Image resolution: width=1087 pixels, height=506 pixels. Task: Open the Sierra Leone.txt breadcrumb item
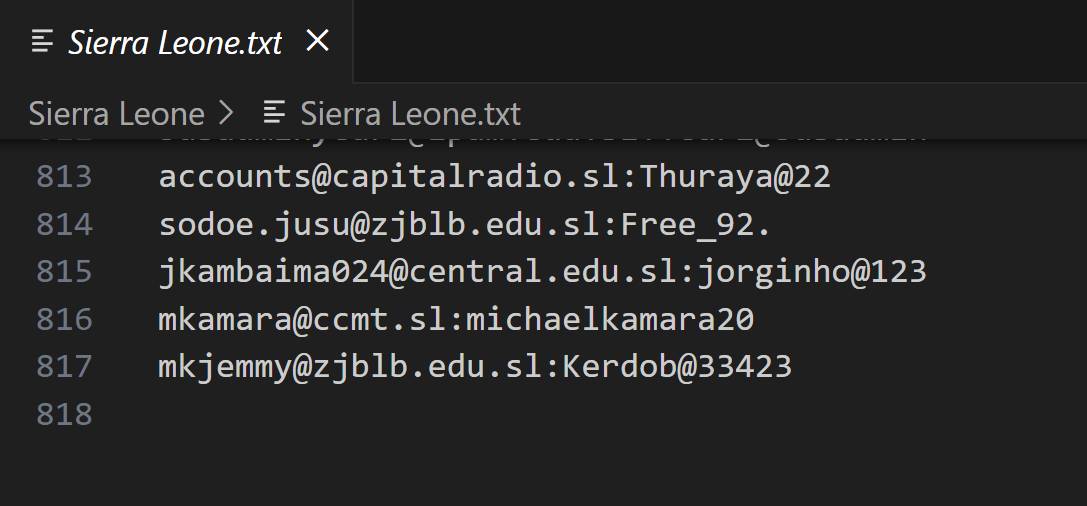[410, 113]
